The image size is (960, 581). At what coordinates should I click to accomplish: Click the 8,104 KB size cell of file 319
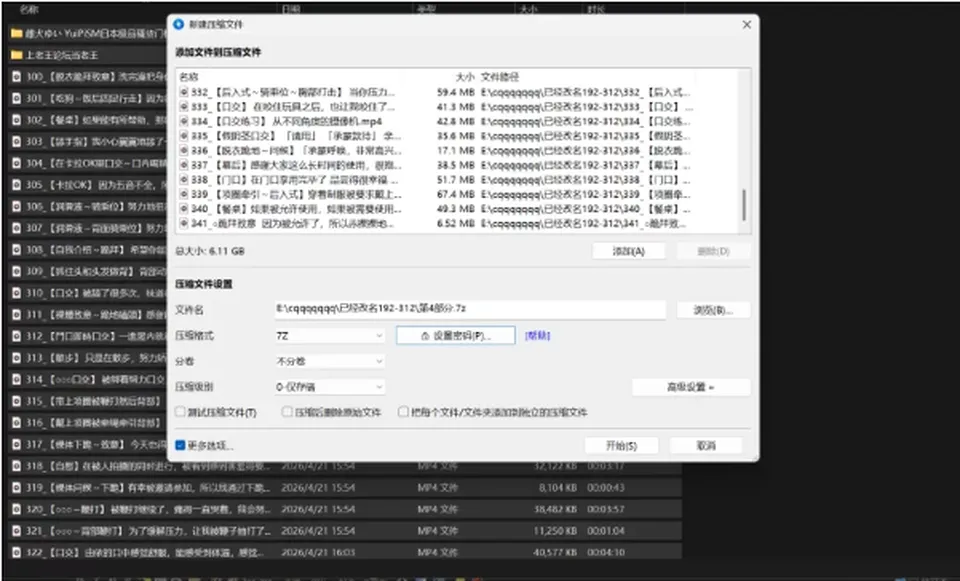click(557, 488)
